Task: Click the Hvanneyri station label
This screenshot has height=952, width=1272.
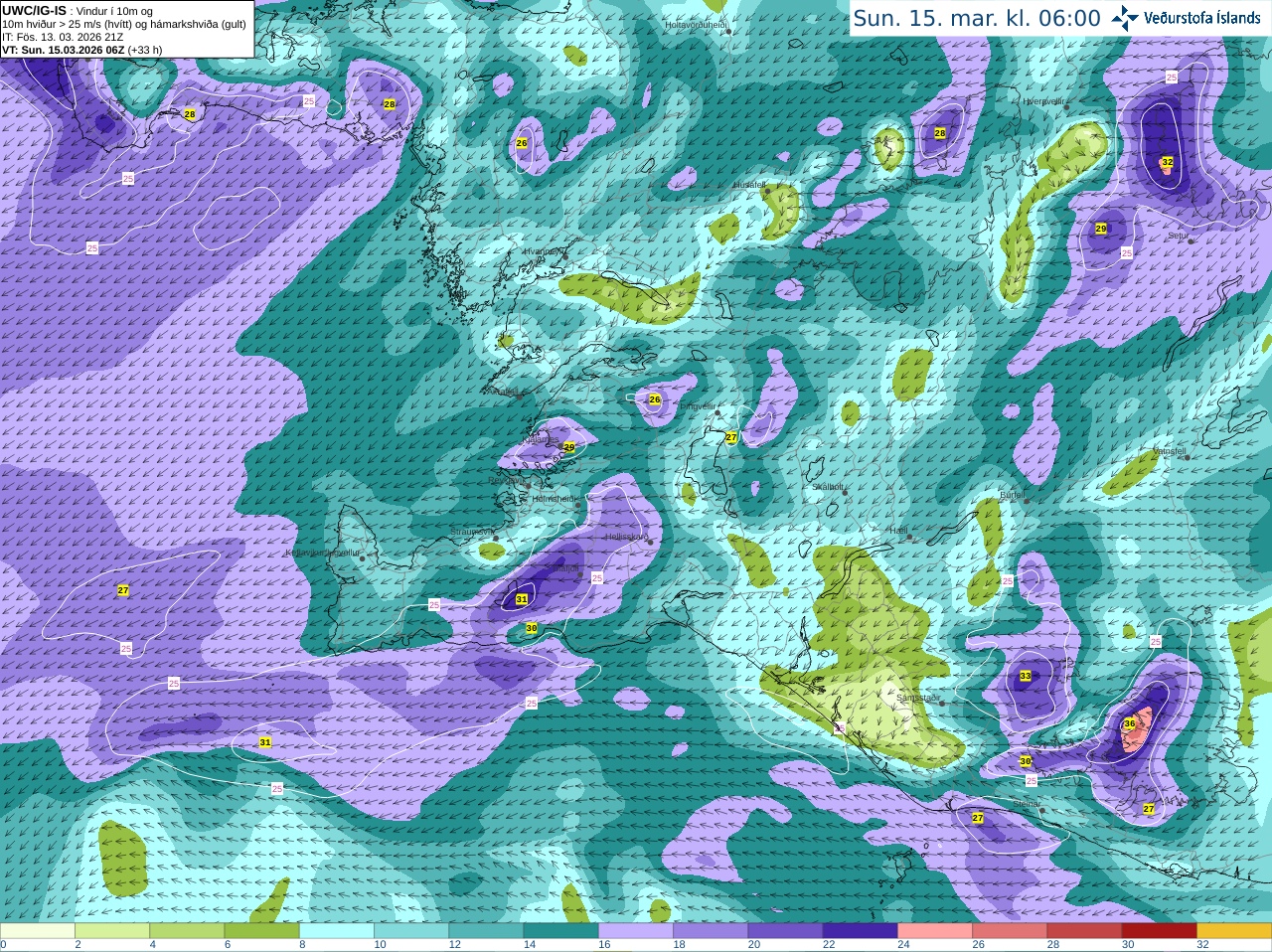Action: [x=544, y=251]
